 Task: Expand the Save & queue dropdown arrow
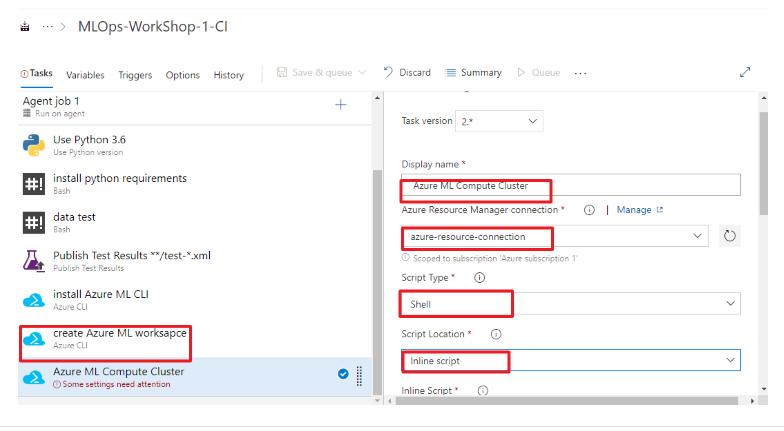[362, 72]
